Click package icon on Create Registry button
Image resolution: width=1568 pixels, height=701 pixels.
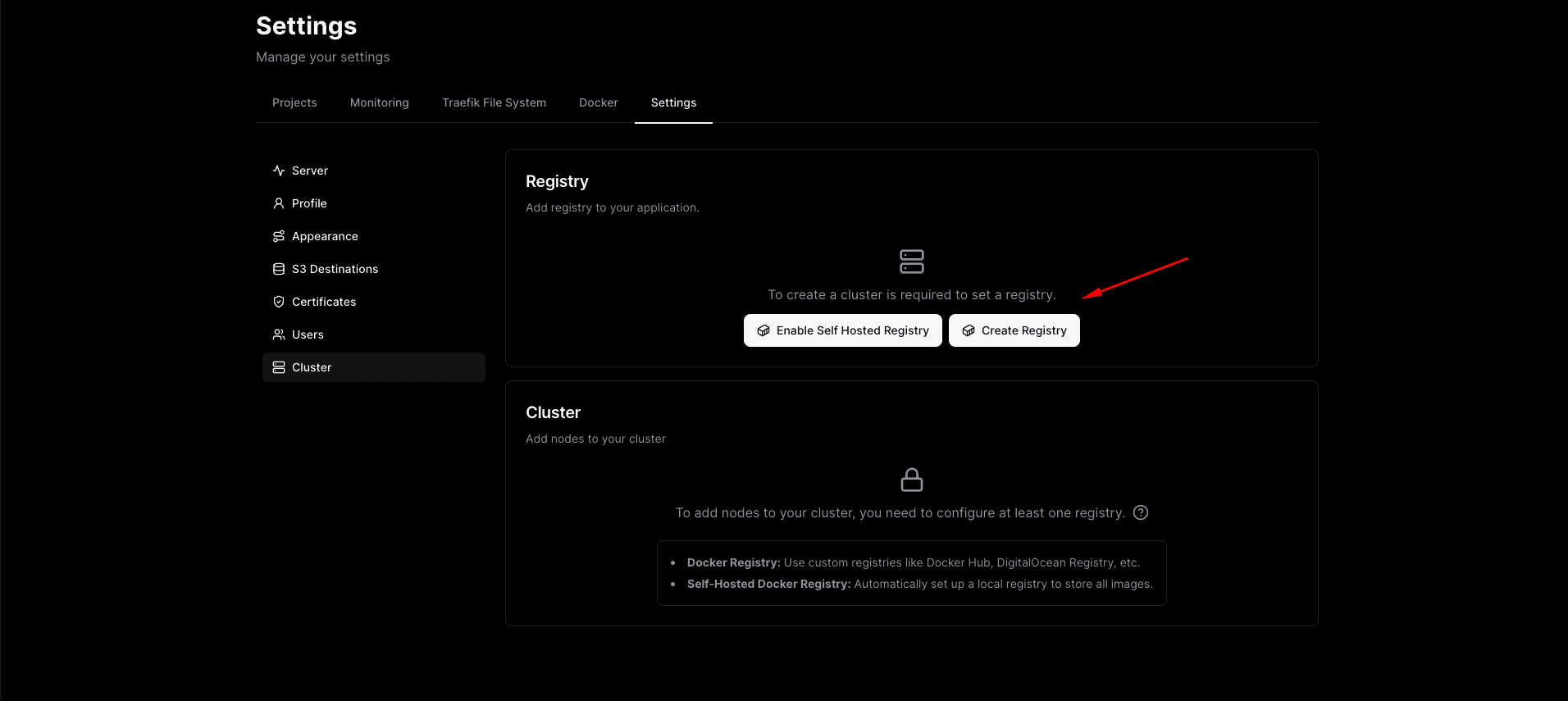tap(969, 330)
